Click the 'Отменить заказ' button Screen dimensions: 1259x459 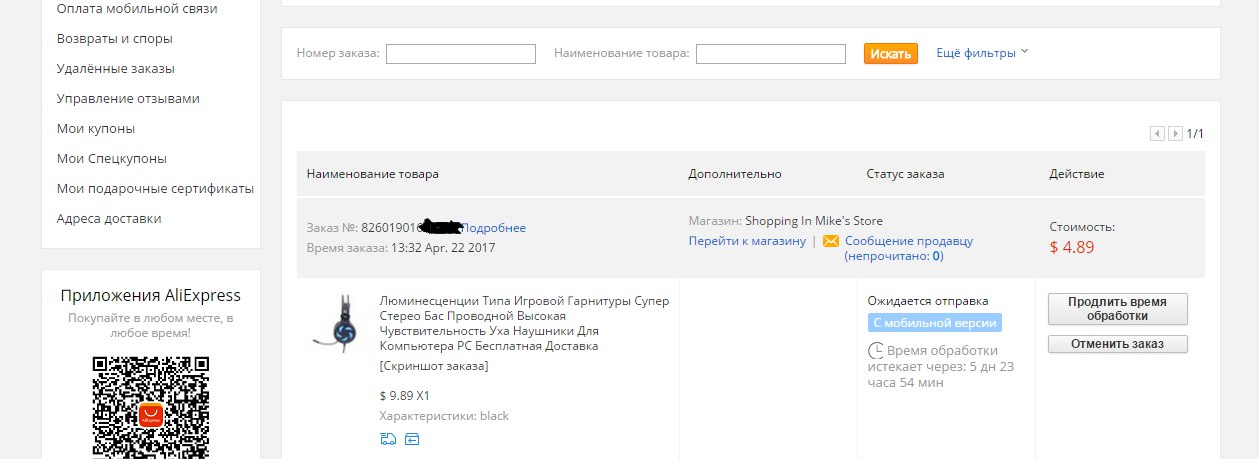pyautogui.click(x=1118, y=344)
